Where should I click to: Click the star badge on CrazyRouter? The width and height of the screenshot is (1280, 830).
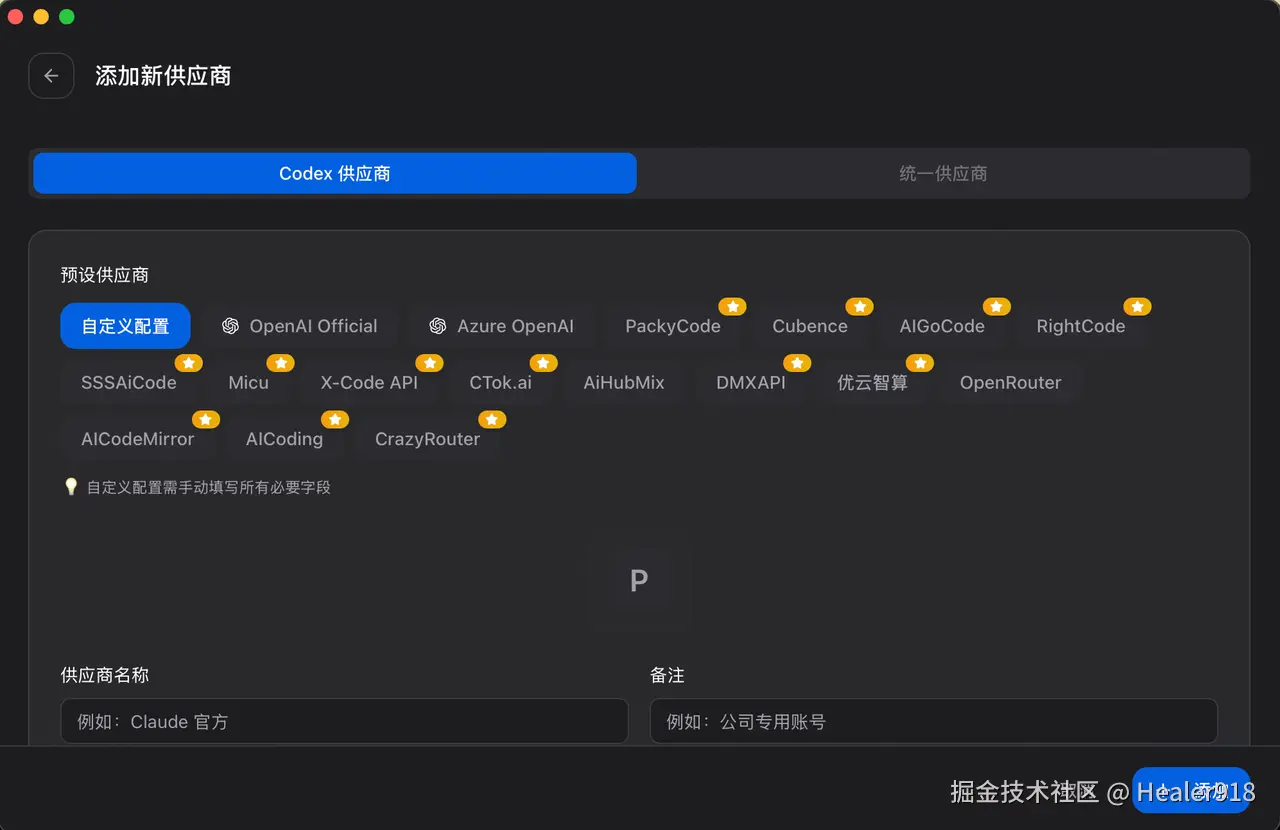[x=493, y=420]
